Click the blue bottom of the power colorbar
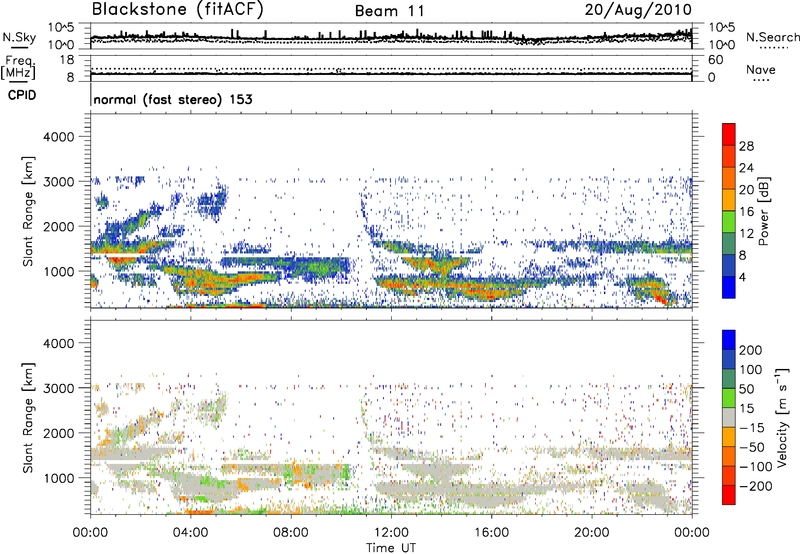The image size is (800, 554). [729, 287]
